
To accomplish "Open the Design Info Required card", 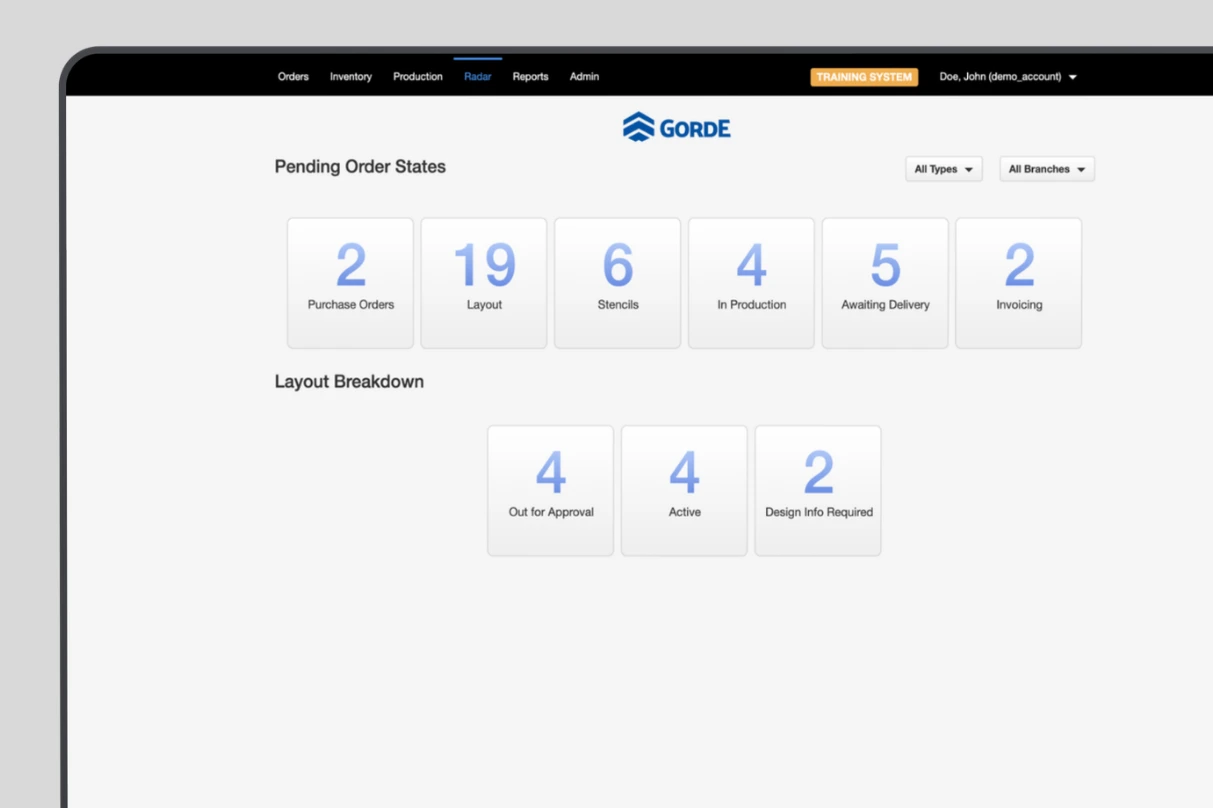I will click(x=819, y=491).
